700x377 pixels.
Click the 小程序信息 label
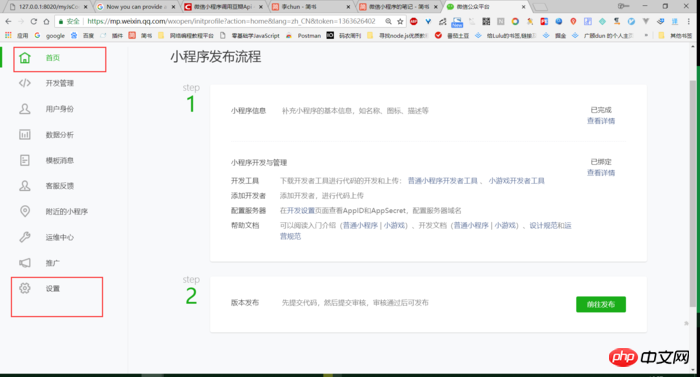(x=248, y=110)
